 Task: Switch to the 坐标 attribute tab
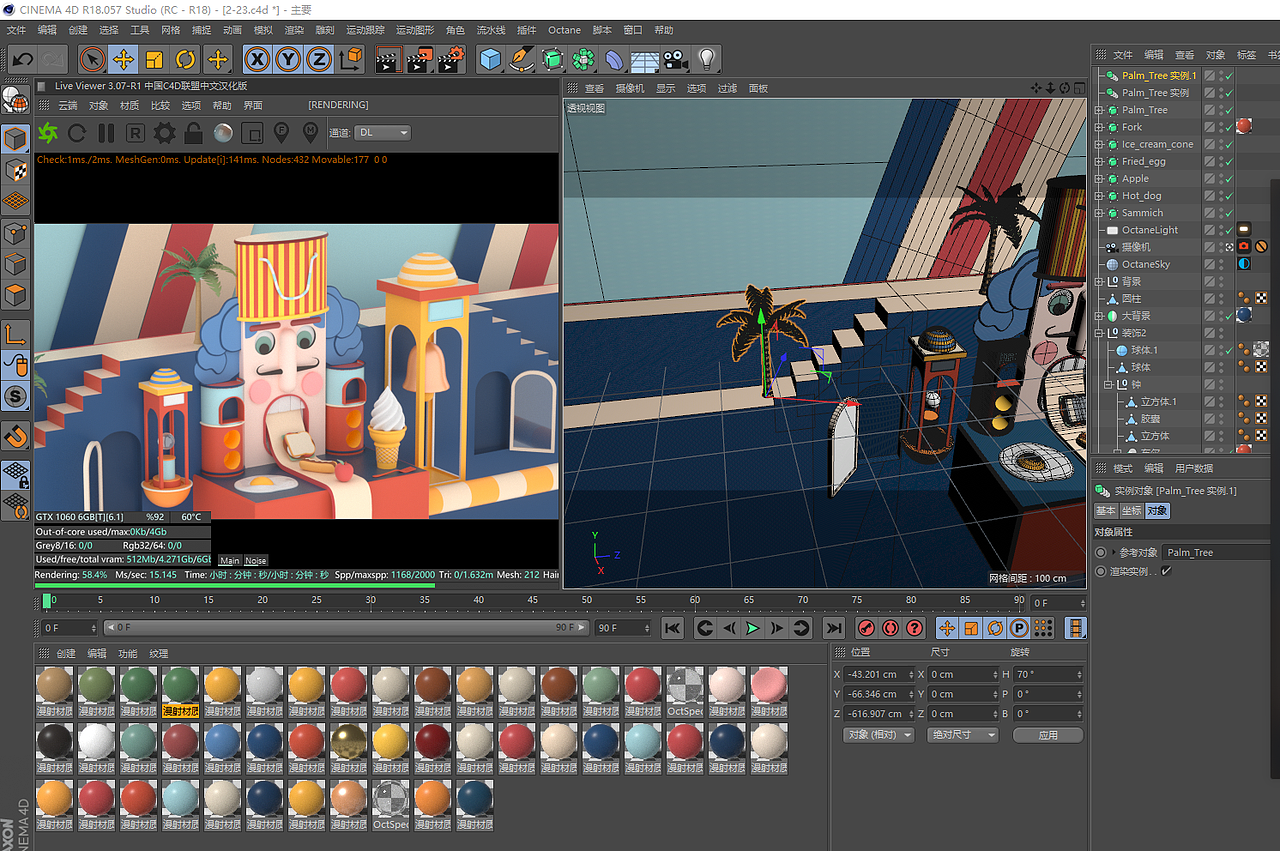1130,511
